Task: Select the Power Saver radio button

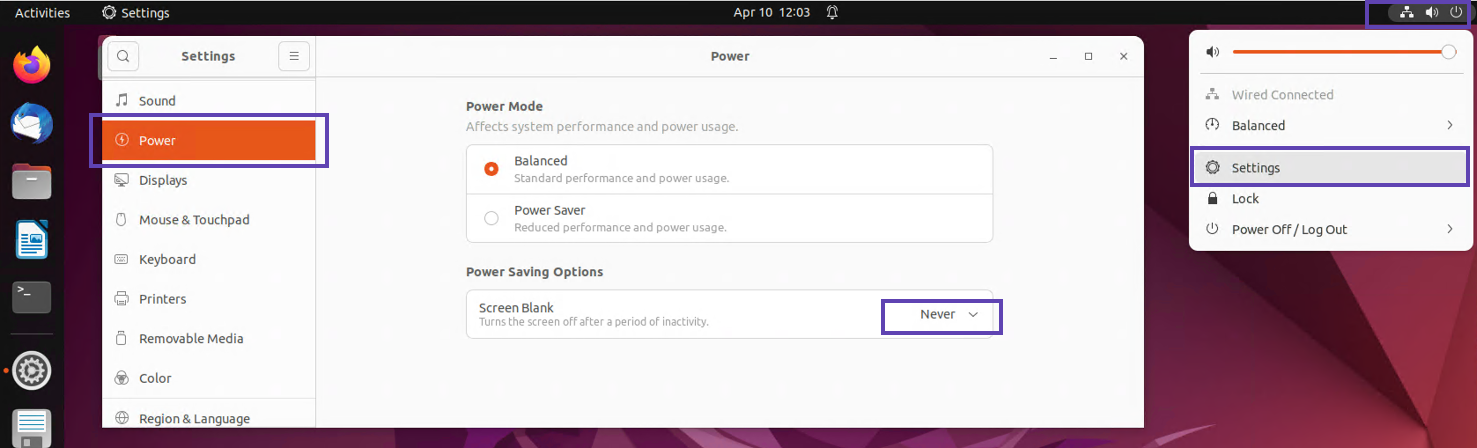Action: (x=491, y=218)
